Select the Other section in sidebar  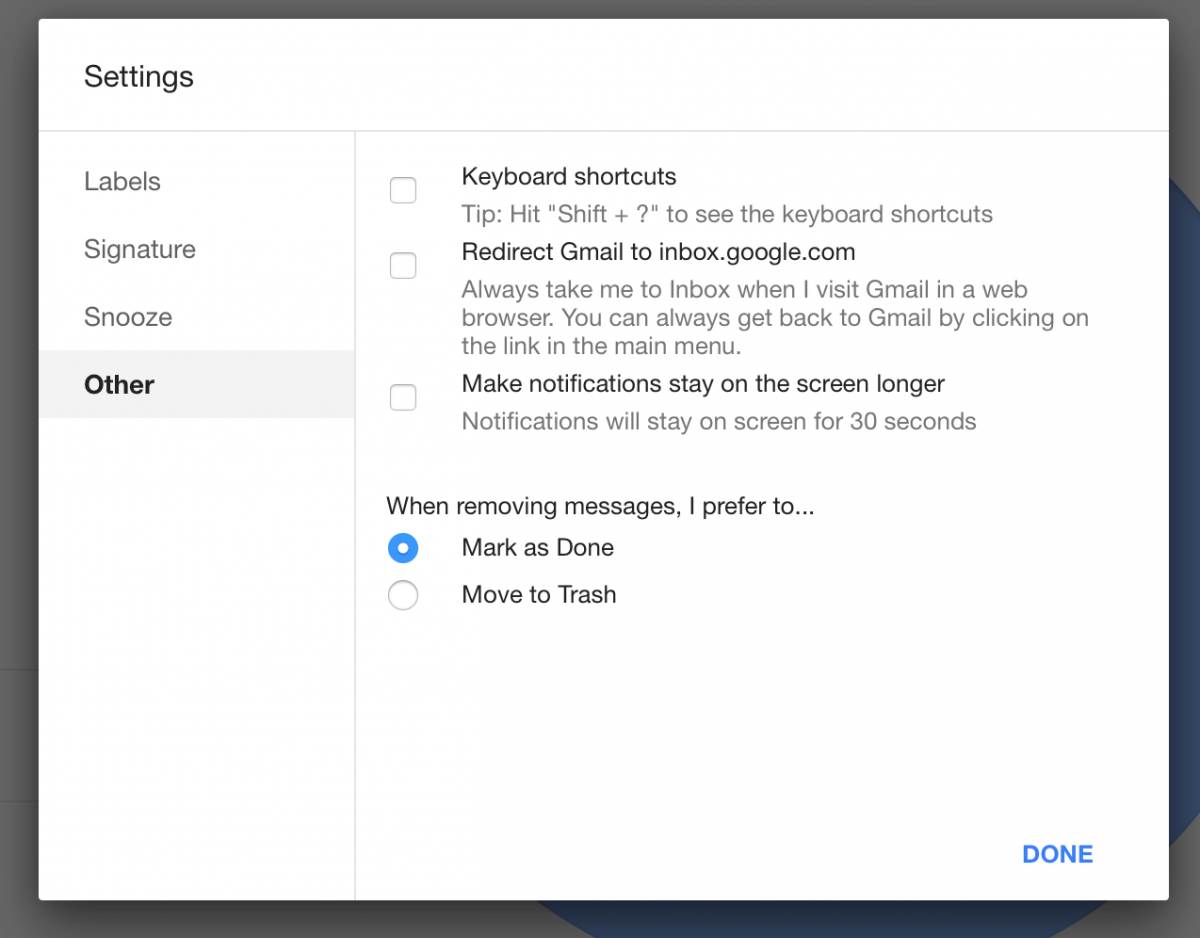coord(119,385)
